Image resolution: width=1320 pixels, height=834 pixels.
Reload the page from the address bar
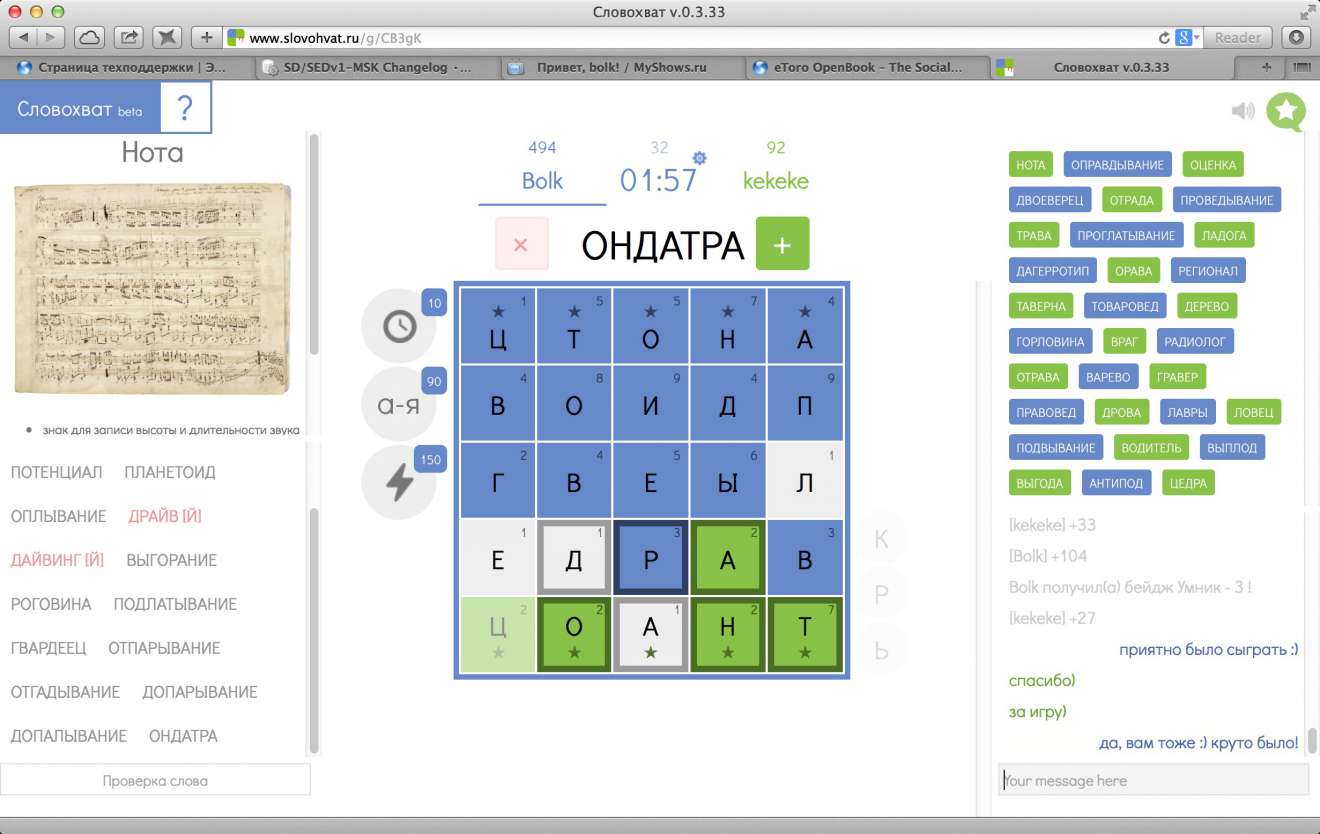(1164, 38)
